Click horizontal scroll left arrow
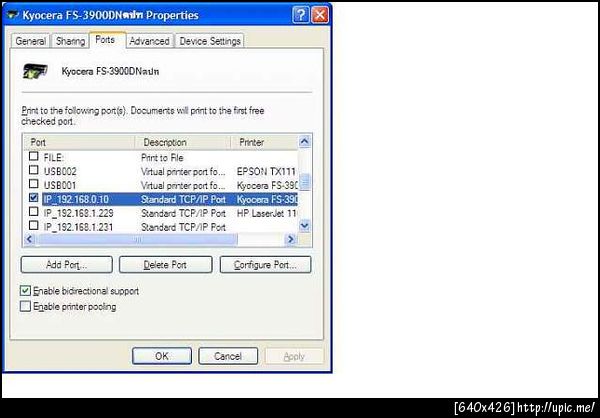This screenshot has height=418, width=600. [x=29, y=240]
